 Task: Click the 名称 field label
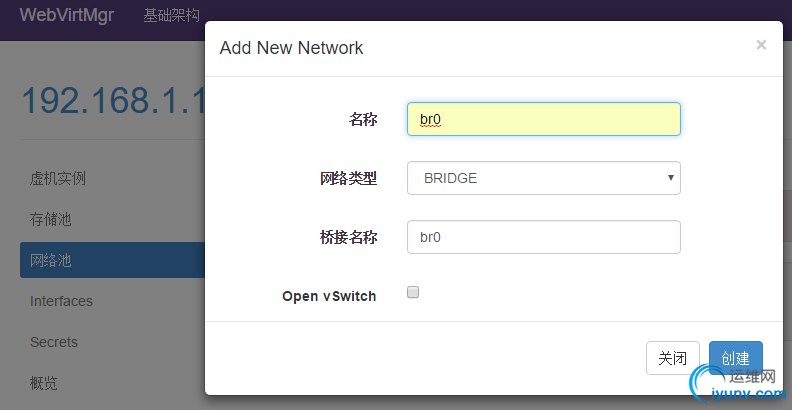[x=362, y=119]
